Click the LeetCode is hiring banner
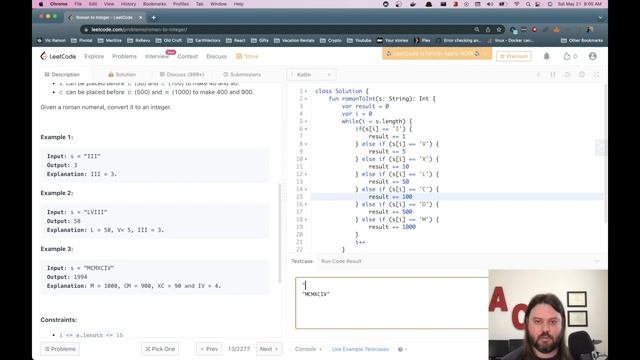The width and height of the screenshot is (640, 360). 437,53
